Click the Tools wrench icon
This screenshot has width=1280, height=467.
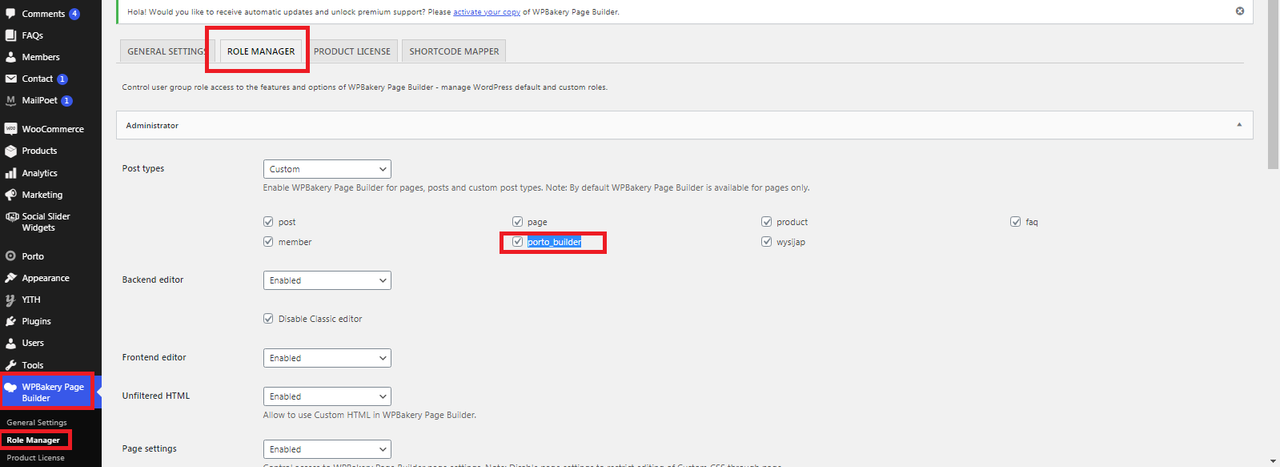pos(11,365)
